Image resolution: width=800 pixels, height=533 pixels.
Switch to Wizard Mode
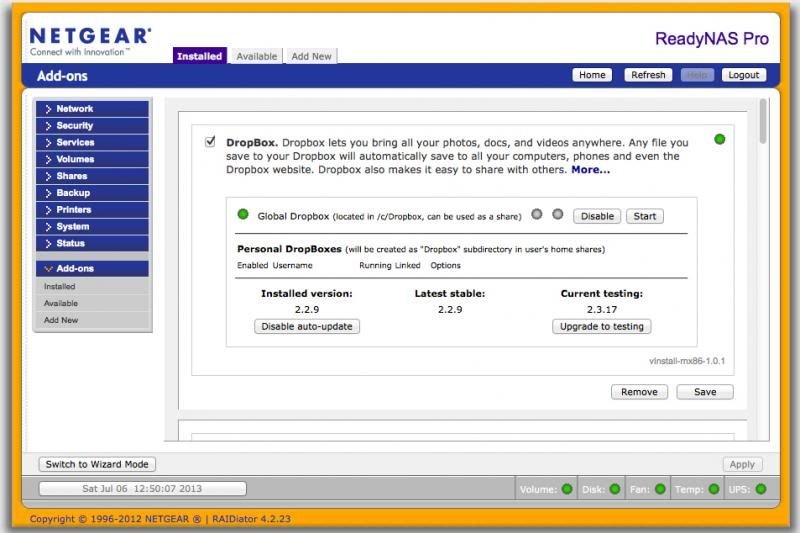tap(97, 464)
